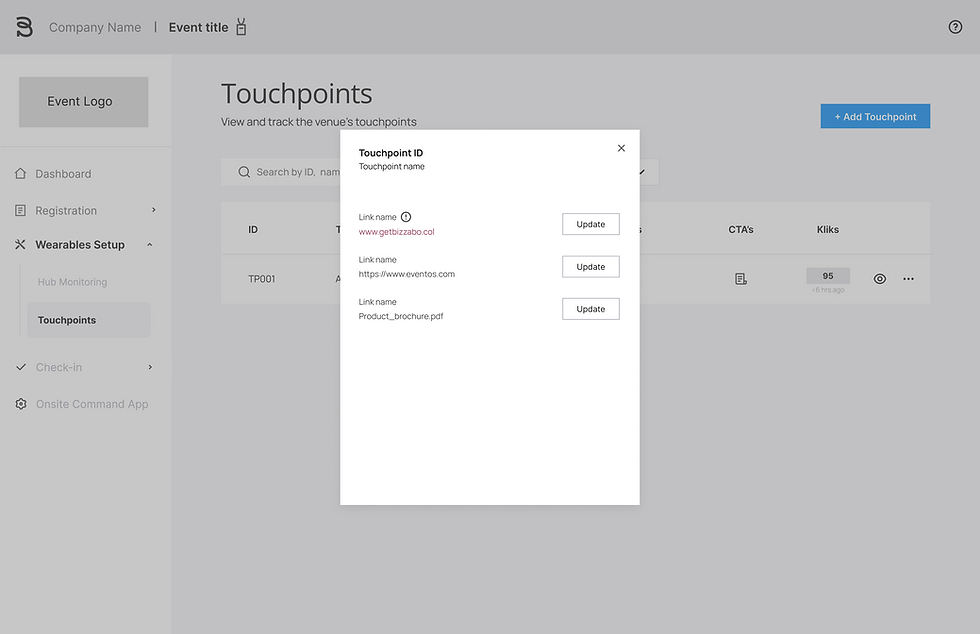Close the Touchpoint ID dialog
The width and height of the screenshot is (980, 634).
point(621,148)
